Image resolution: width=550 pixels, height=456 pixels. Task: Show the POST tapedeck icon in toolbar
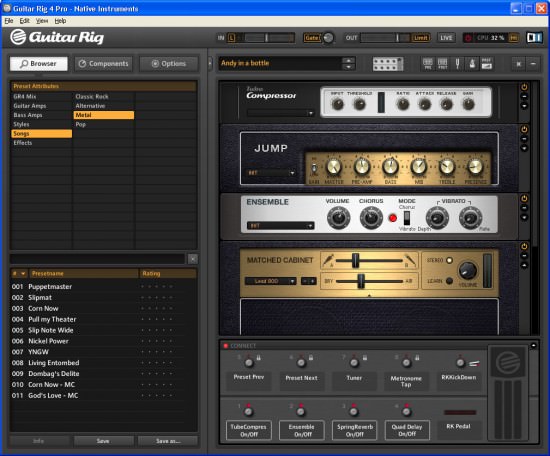pyautogui.click(x=442, y=63)
